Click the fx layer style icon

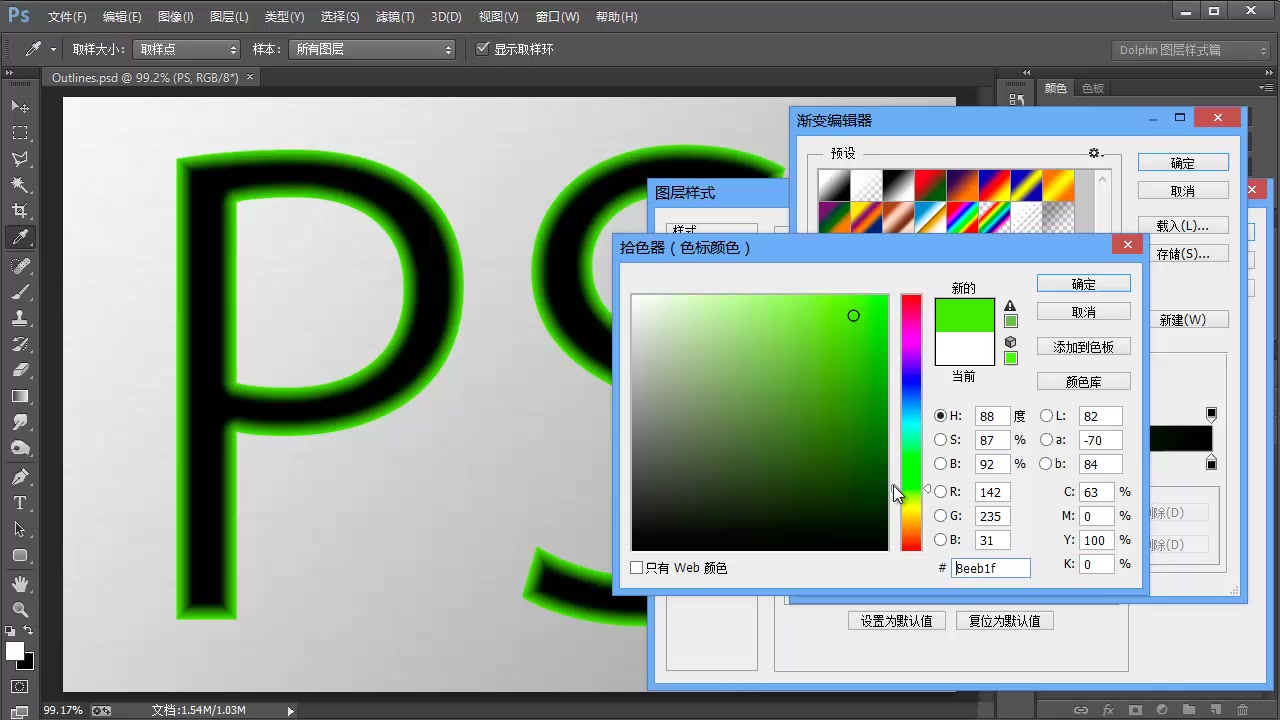tap(1108, 710)
